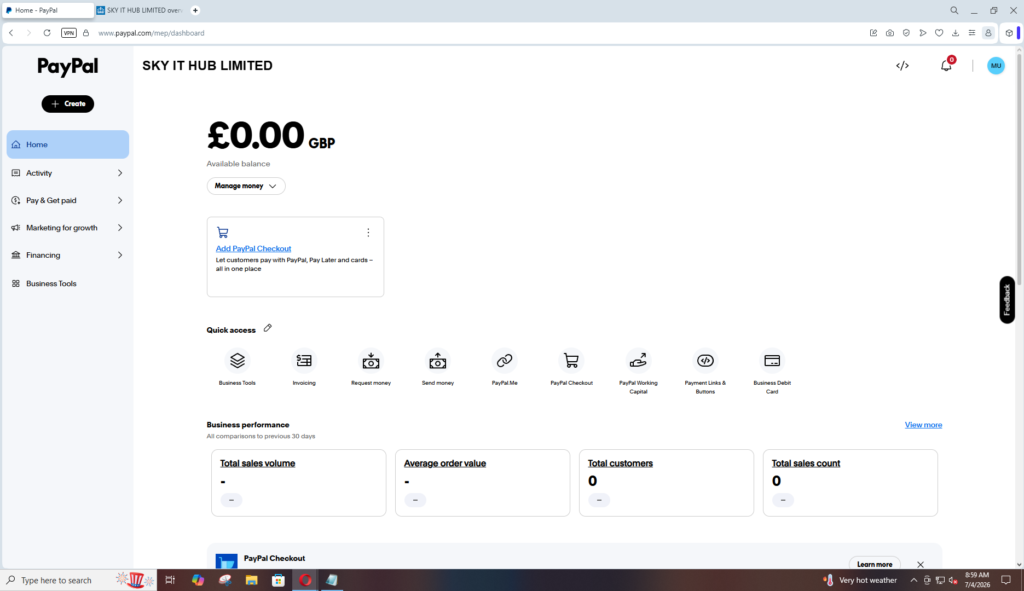Select Business Tools in the sidebar
The width and height of the screenshot is (1024, 591).
pyautogui.click(x=68, y=283)
